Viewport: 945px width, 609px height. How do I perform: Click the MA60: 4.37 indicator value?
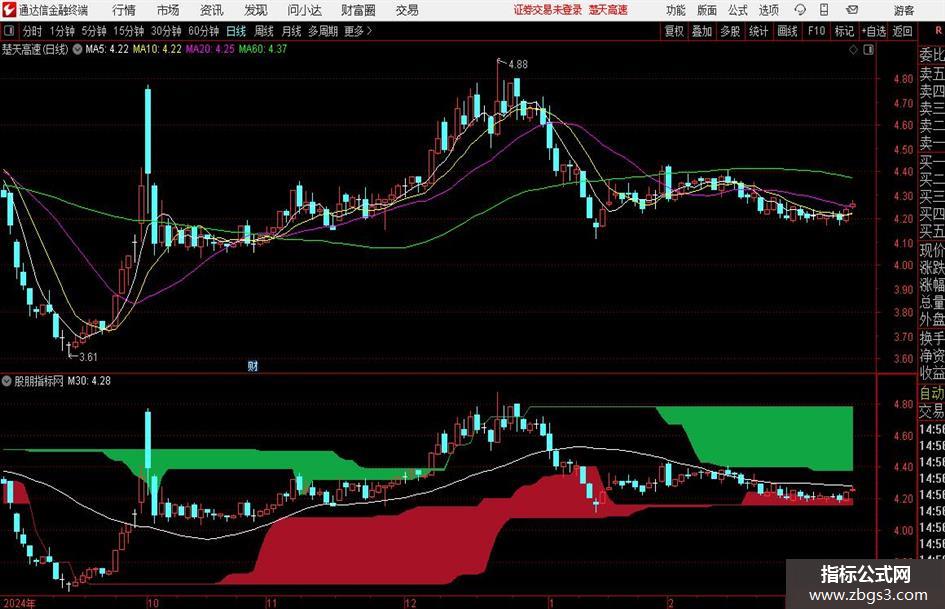pyautogui.click(x=263, y=49)
